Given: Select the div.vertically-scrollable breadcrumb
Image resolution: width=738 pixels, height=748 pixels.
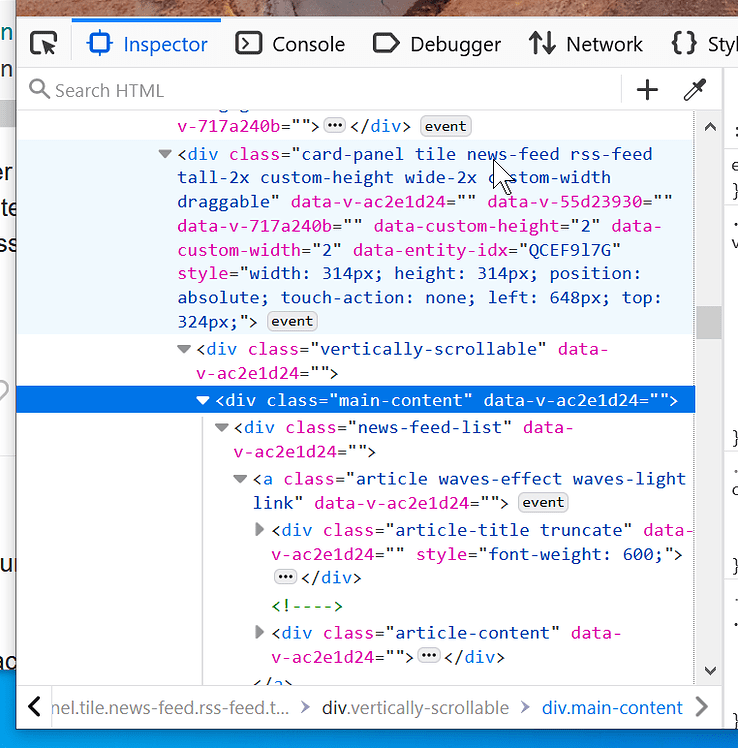Looking at the screenshot, I should [x=415, y=708].
